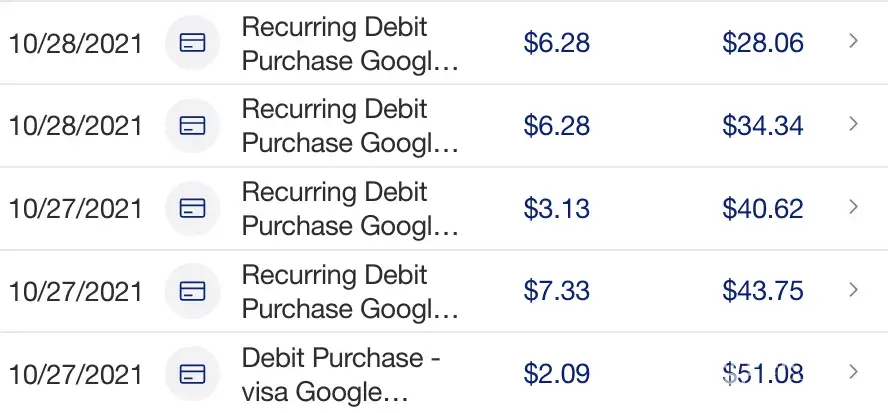Click the $40.62 running balance
This screenshot has width=888, height=413.
(762, 208)
